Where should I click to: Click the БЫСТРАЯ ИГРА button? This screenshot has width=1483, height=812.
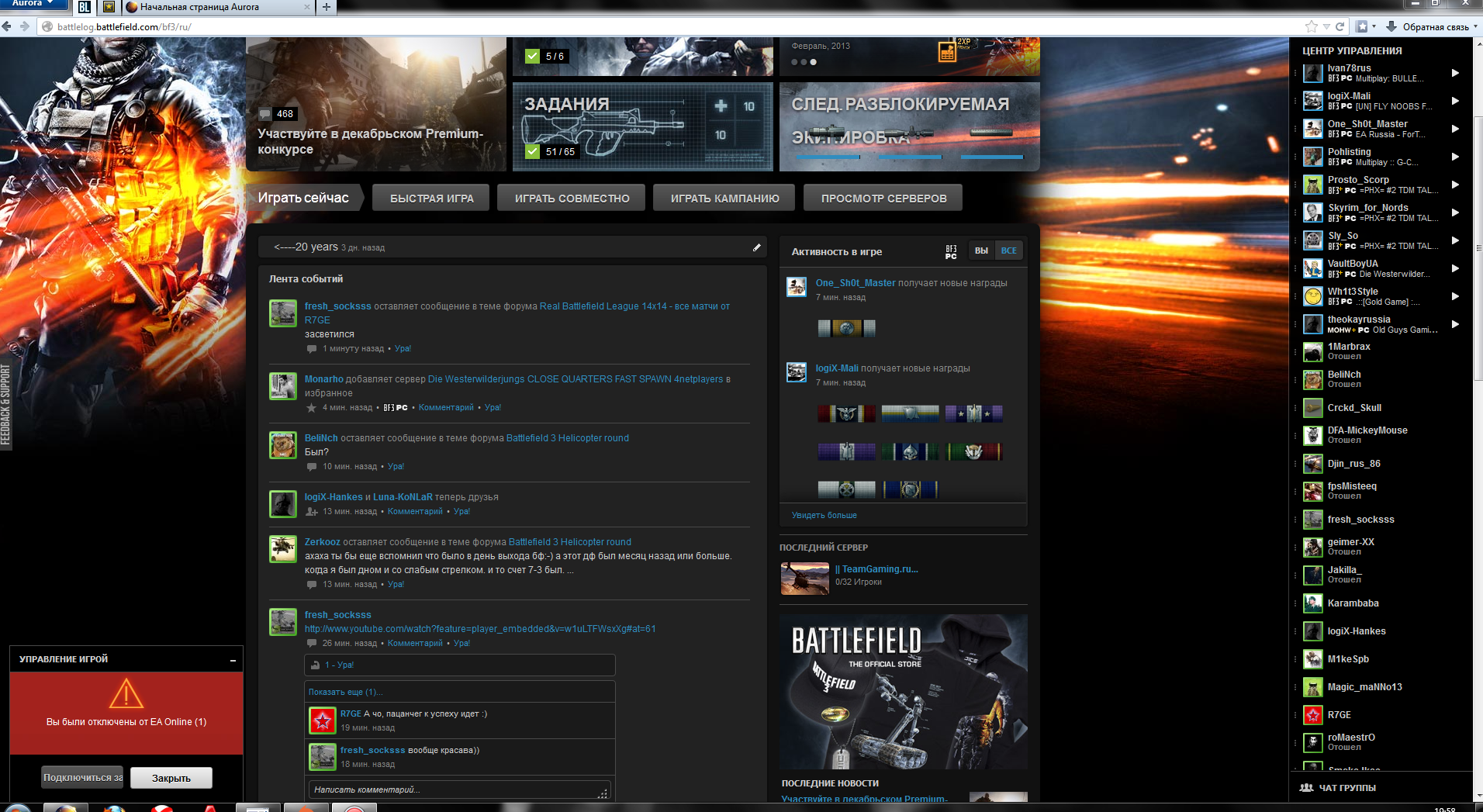pos(432,198)
